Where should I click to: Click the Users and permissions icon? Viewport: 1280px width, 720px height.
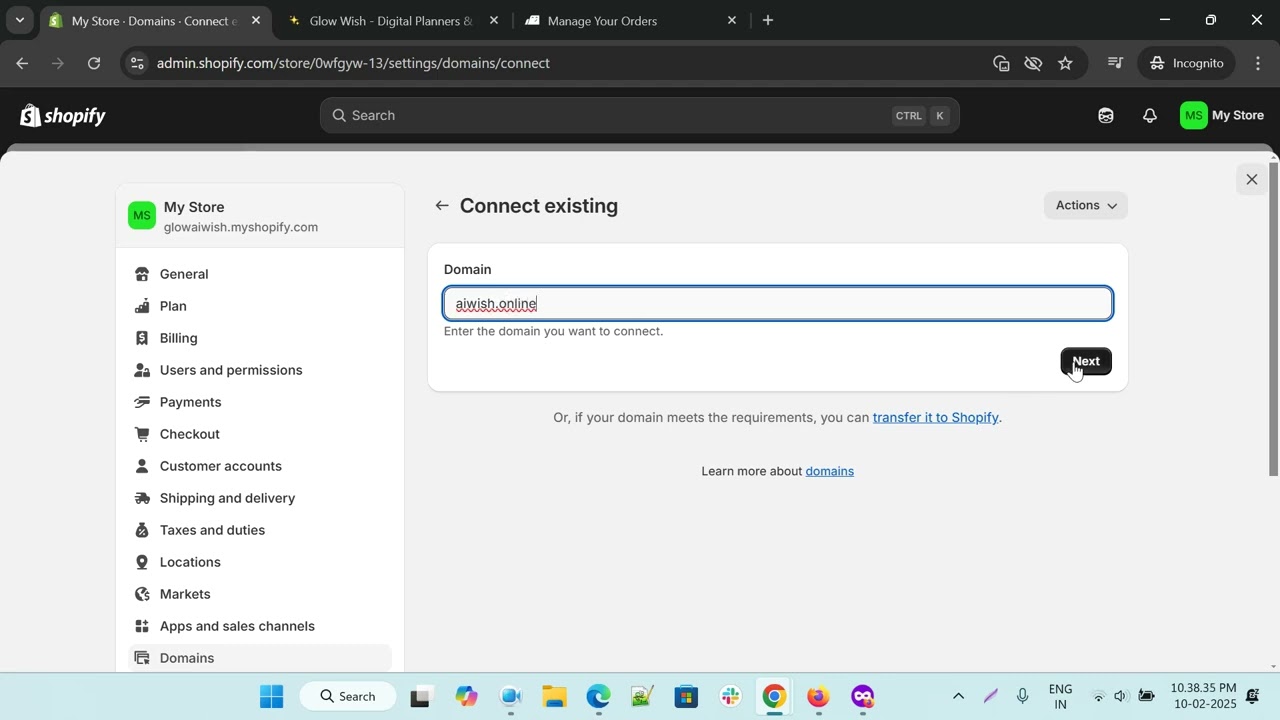tap(142, 370)
